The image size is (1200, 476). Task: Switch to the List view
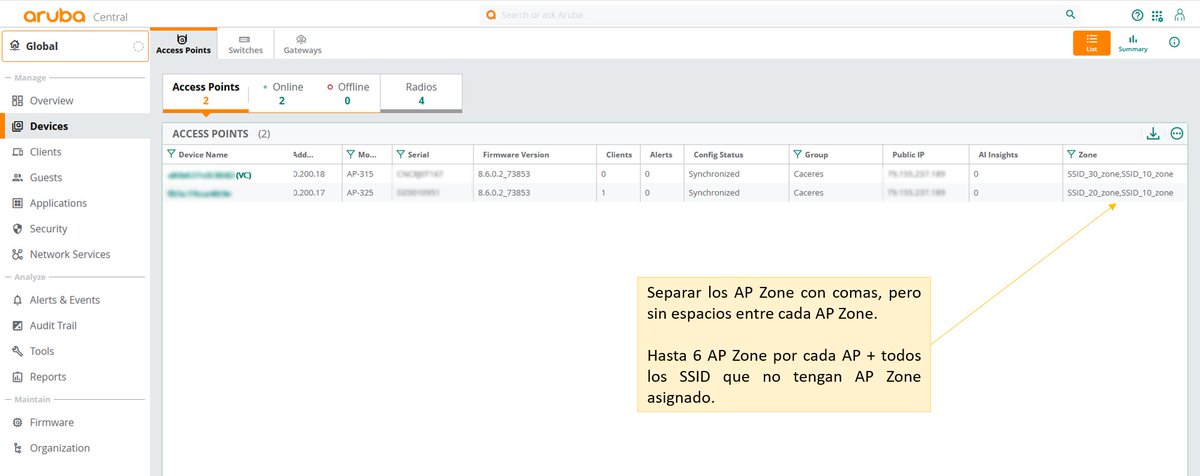[1092, 43]
